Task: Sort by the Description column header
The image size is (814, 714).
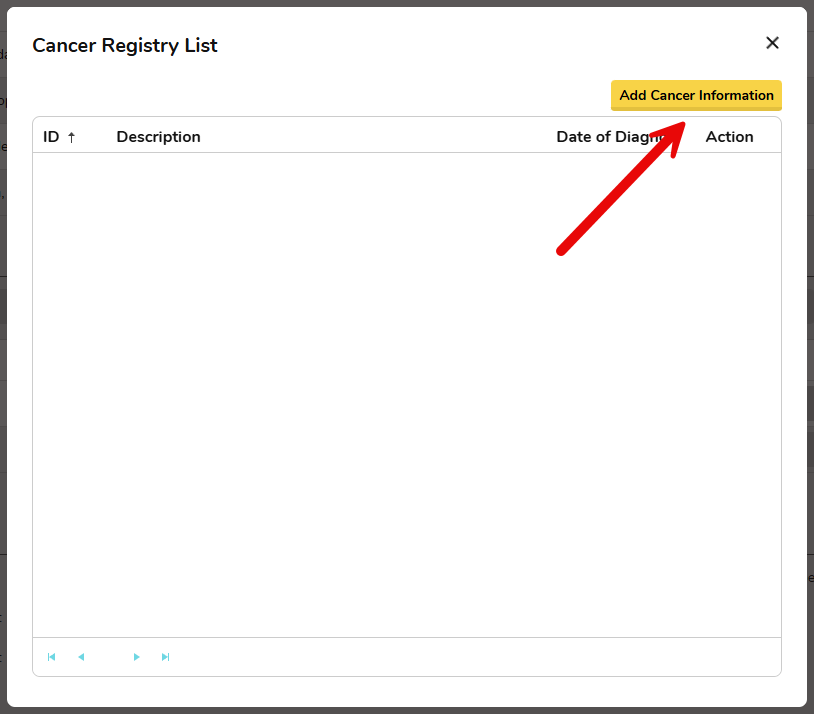Action: (x=158, y=137)
